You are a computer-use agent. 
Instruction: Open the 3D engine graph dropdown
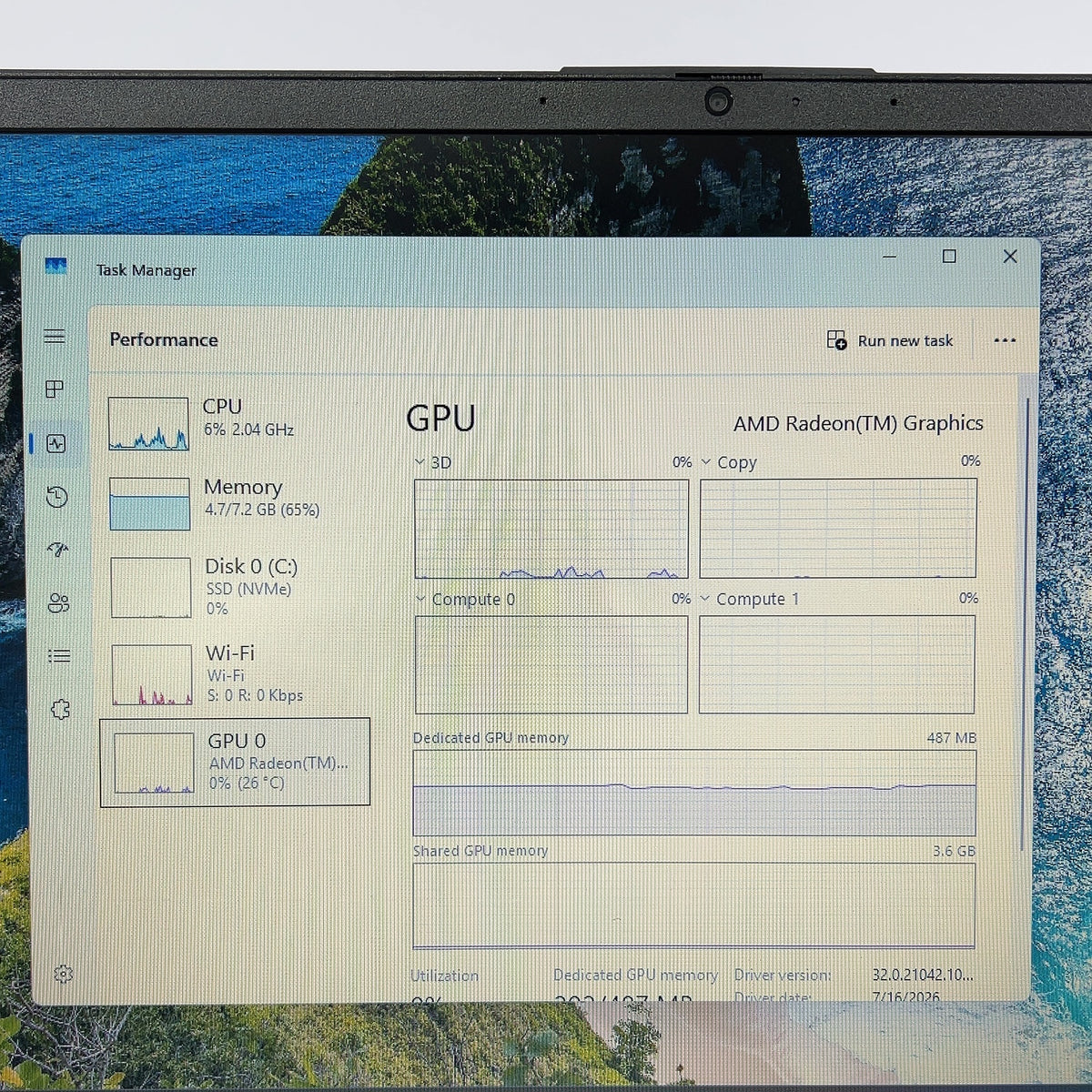pyautogui.click(x=420, y=462)
